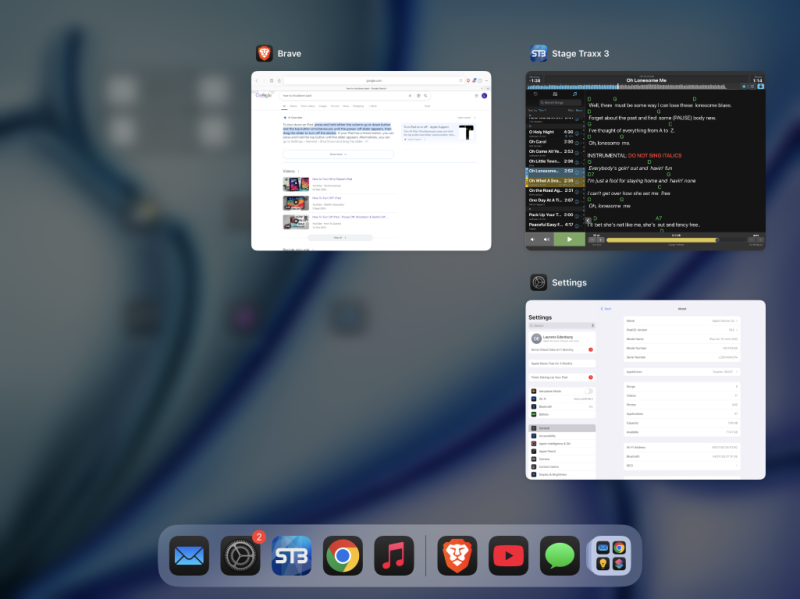Open the Music app from the dock
This screenshot has height=599, width=800.
[394, 556]
